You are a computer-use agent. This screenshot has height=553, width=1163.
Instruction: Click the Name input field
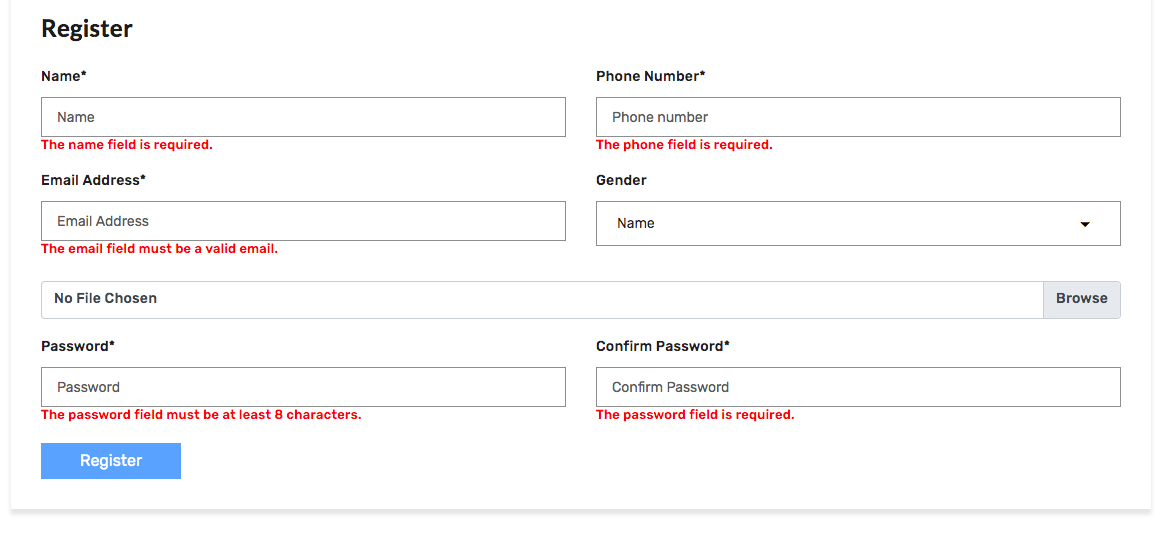tap(303, 117)
